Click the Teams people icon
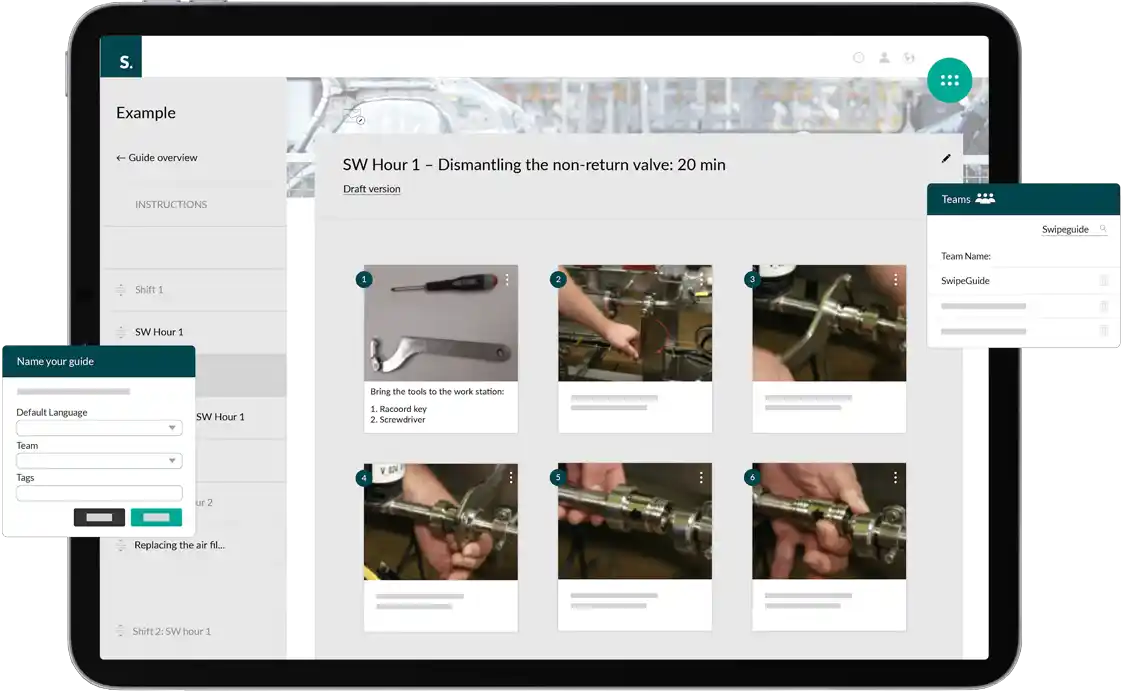 985,198
